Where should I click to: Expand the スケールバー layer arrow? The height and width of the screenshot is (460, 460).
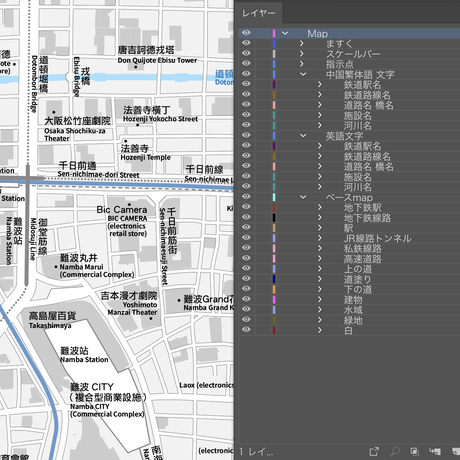pos(302,53)
